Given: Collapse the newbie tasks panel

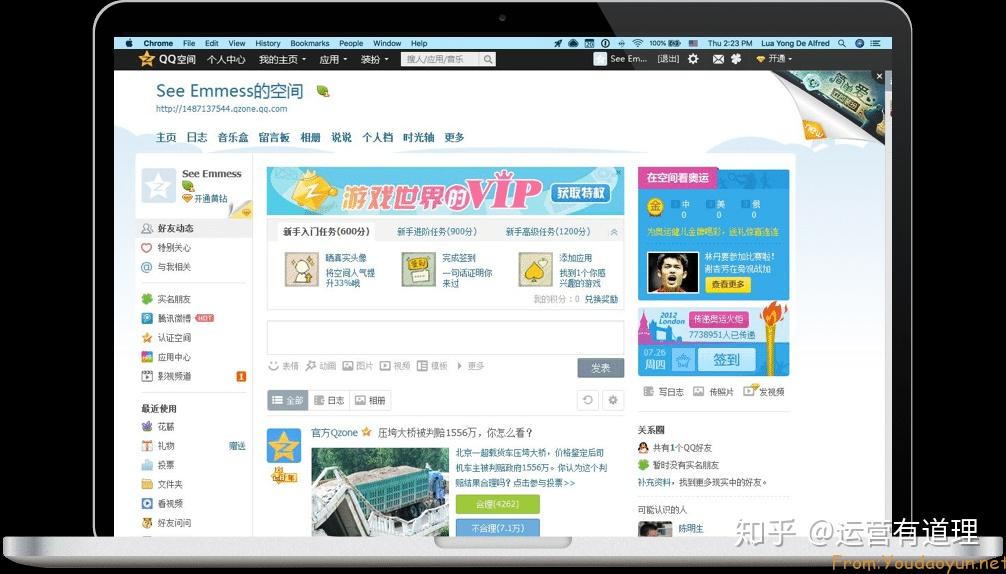Looking at the screenshot, I should [x=614, y=232].
